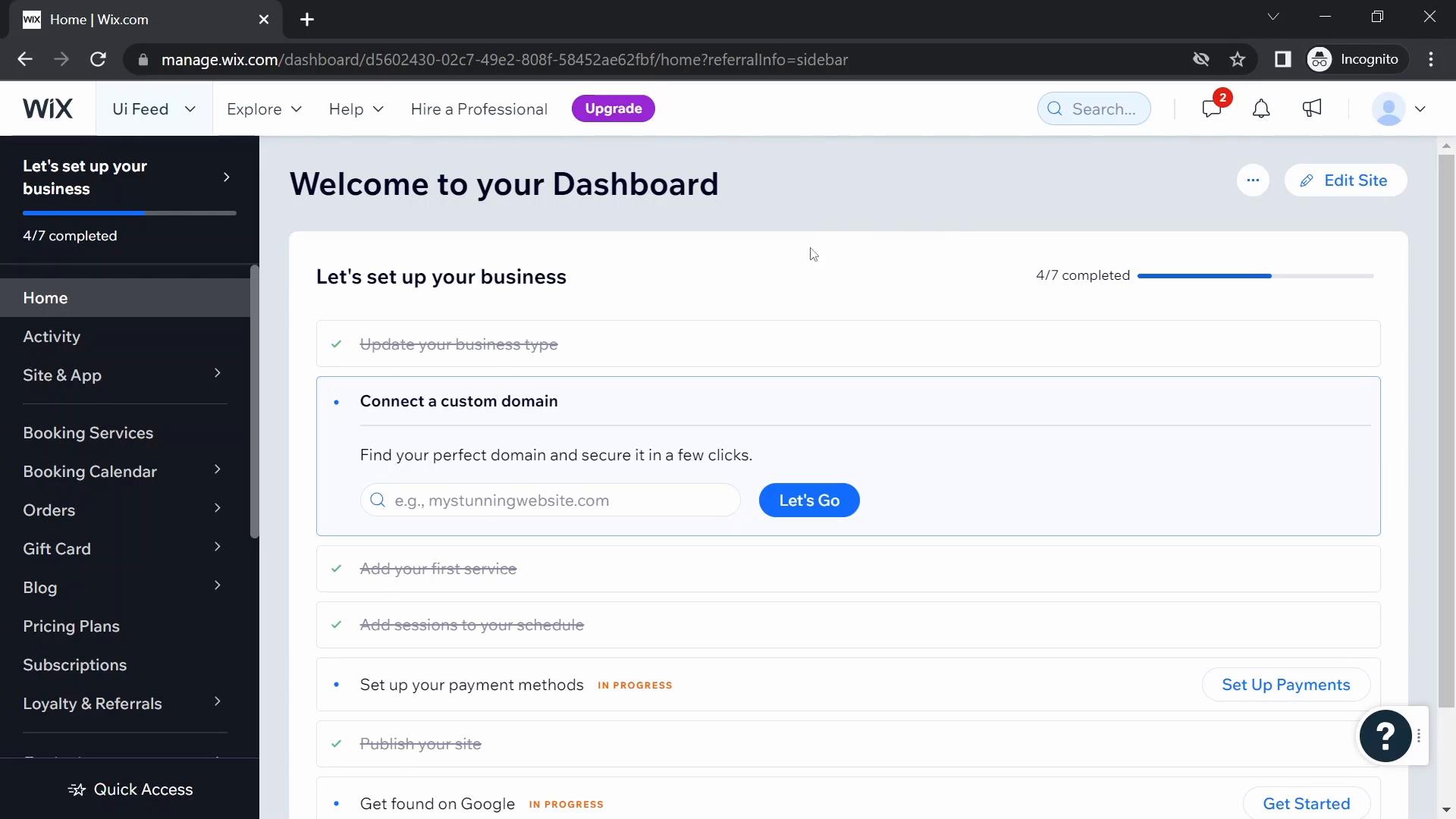1456x819 pixels.
Task: Select Home in the sidebar
Action: (x=125, y=297)
